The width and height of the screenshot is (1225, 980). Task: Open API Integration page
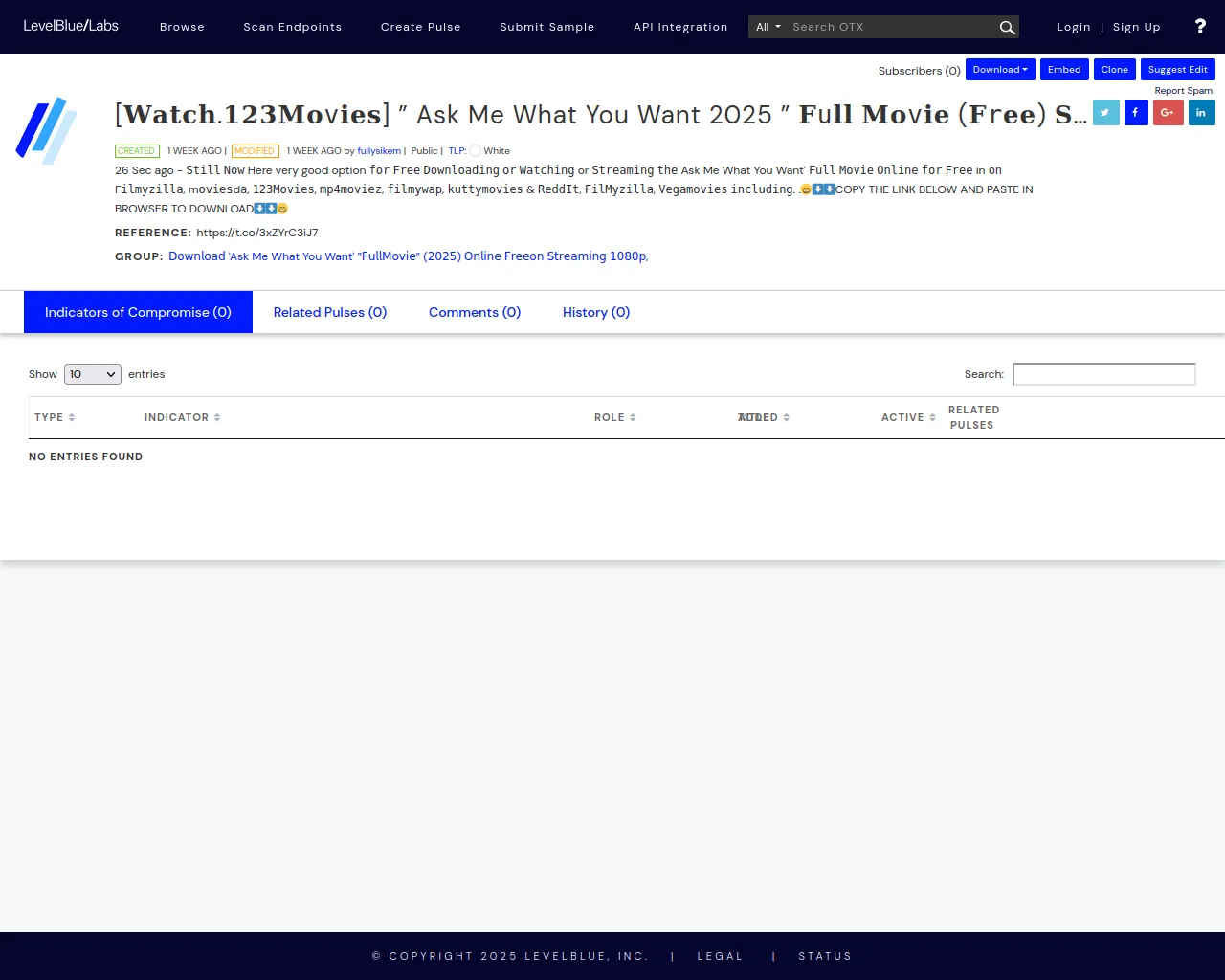click(680, 27)
